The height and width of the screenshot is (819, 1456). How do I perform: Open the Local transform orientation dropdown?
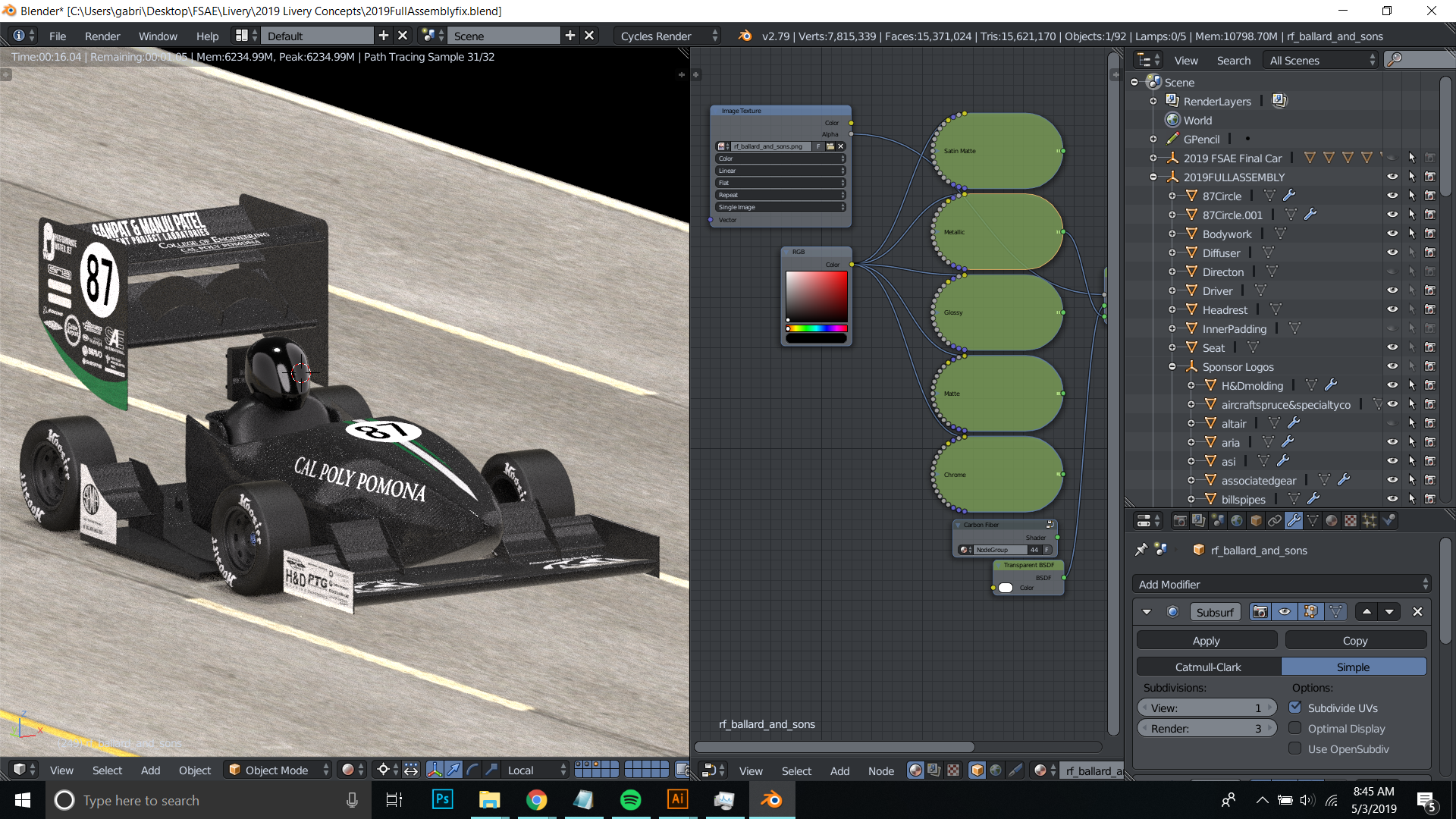(535, 770)
